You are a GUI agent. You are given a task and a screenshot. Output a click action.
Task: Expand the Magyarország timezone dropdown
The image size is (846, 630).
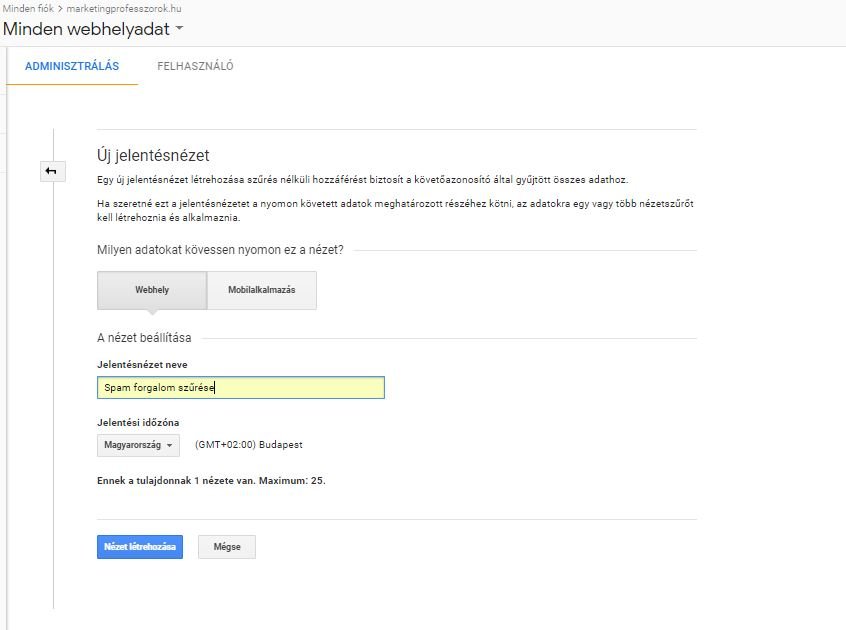138,445
